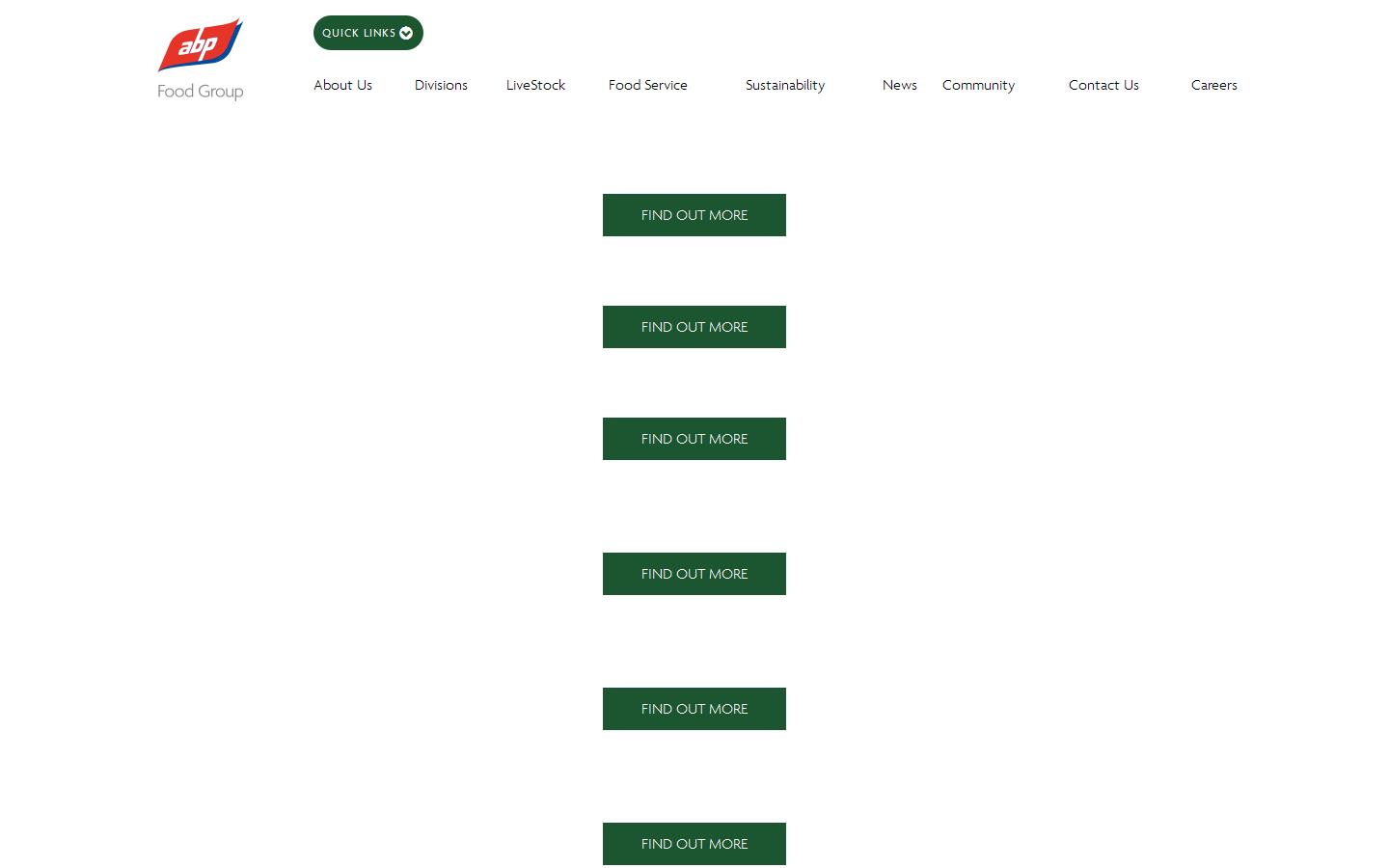1389x868 pixels.
Task: Expand the Sustainability navigation menu
Action: click(x=785, y=85)
